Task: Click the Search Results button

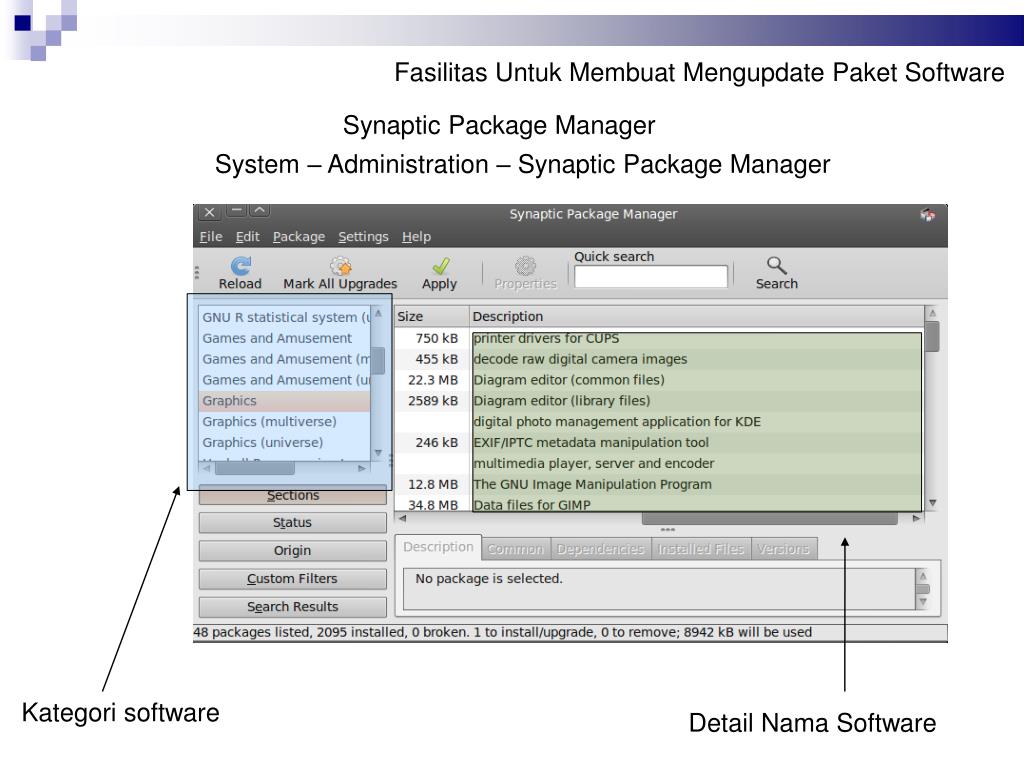Action: [x=293, y=607]
